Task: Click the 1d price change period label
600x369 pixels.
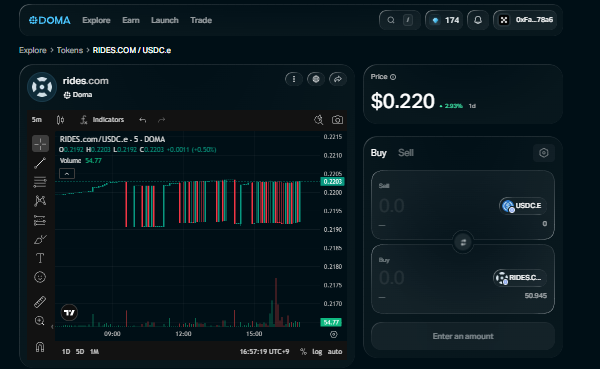Action: coord(472,106)
